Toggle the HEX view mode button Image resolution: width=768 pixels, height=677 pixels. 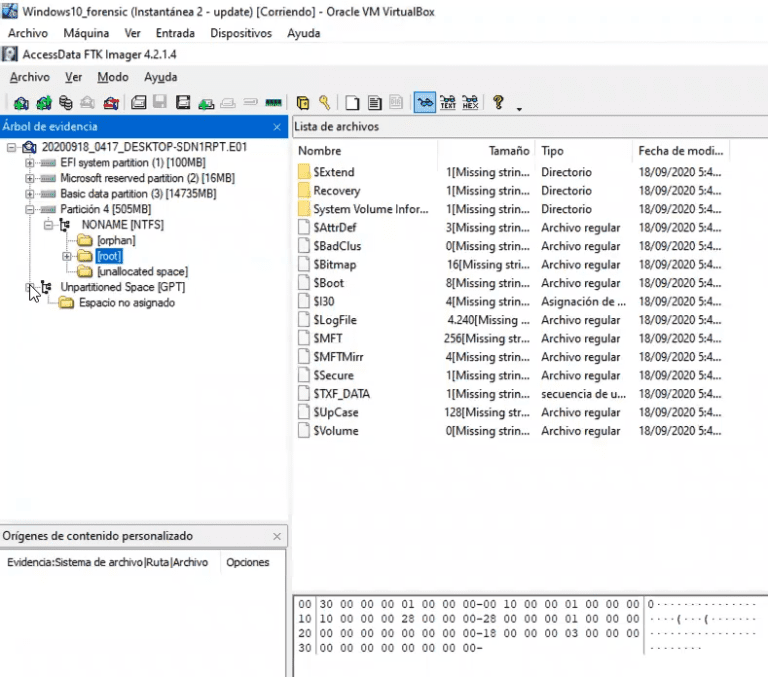point(470,103)
